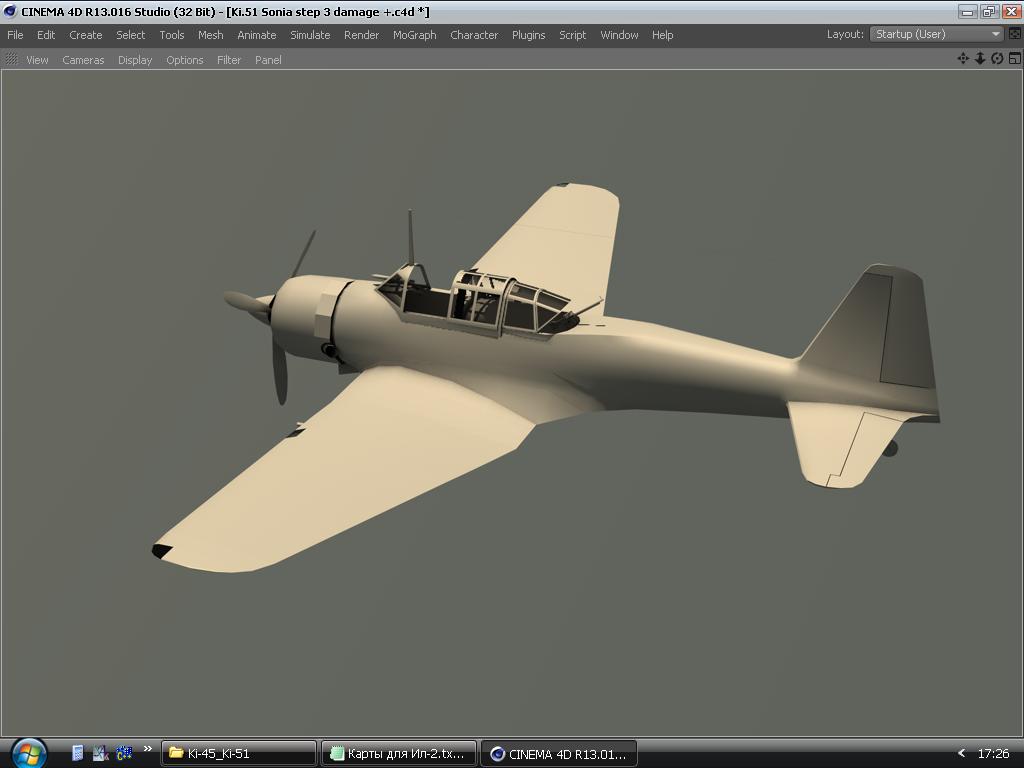Click the viewport panel grip handle icon
Image resolution: width=1024 pixels, height=768 pixels.
[12, 60]
